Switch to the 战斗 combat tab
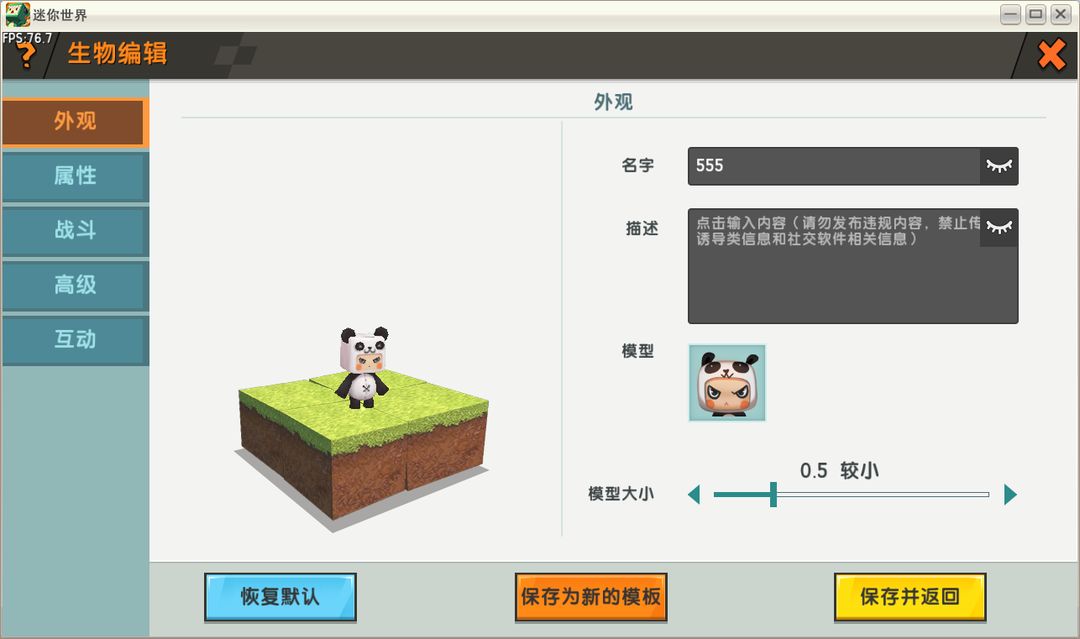 pyautogui.click(x=75, y=230)
